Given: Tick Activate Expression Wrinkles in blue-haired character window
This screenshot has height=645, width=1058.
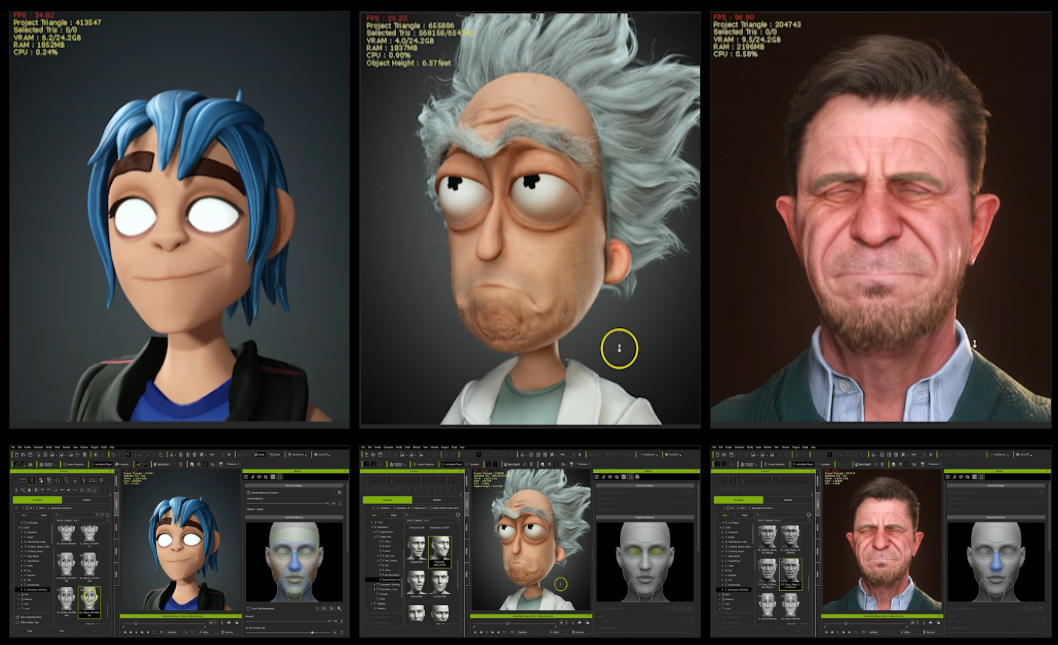Looking at the screenshot, I should click(x=249, y=493).
